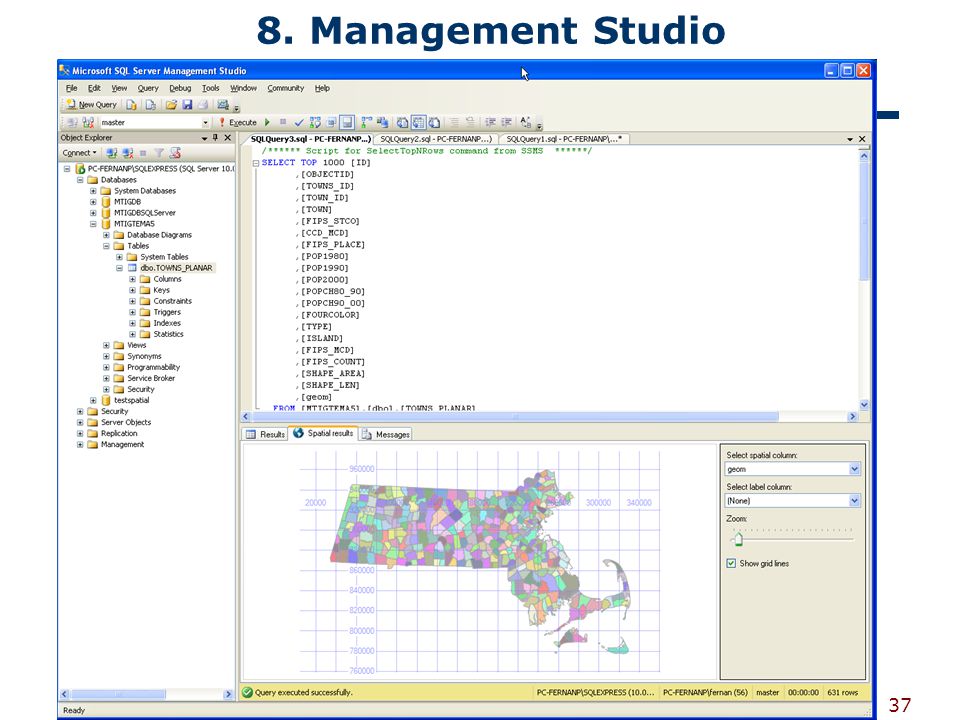The height and width of the screenshot is (720, 960).
Task: Switch output to Results to Text icon
Action: [x=402, y=122]
